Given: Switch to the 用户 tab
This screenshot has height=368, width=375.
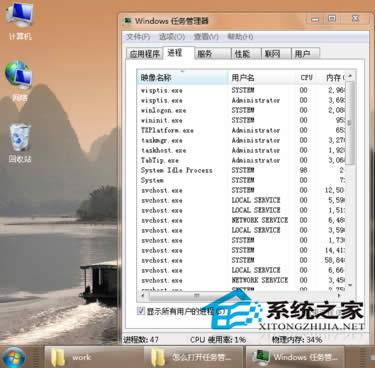Looking at the screenshot, I should (306, 54).
